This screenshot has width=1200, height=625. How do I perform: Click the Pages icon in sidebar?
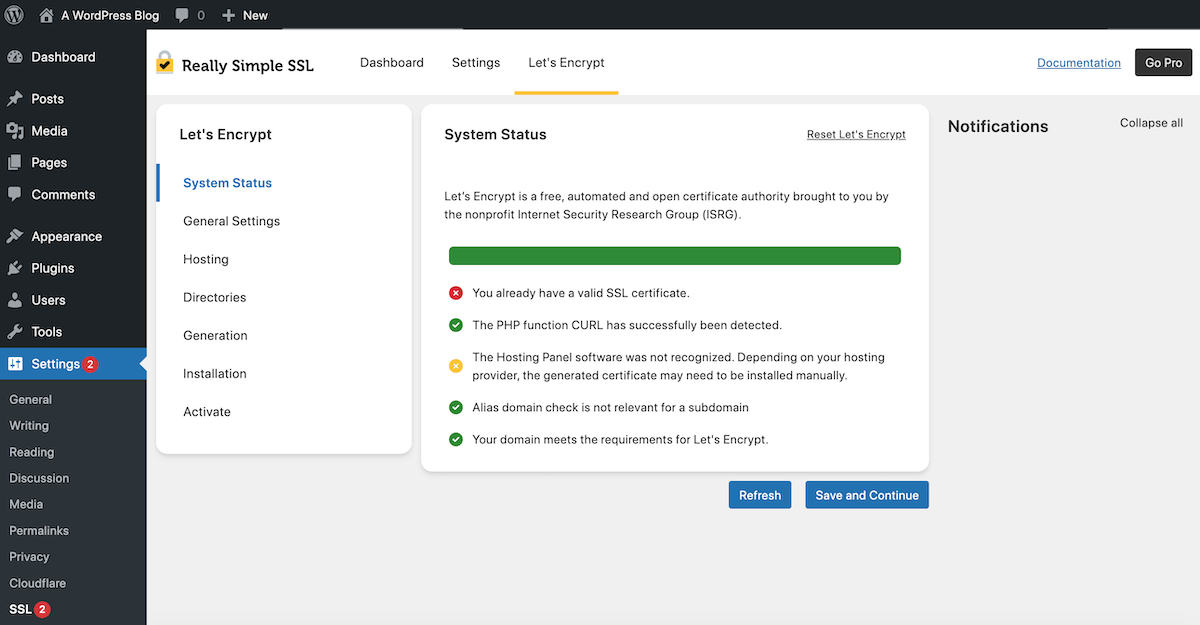(15, 163)
